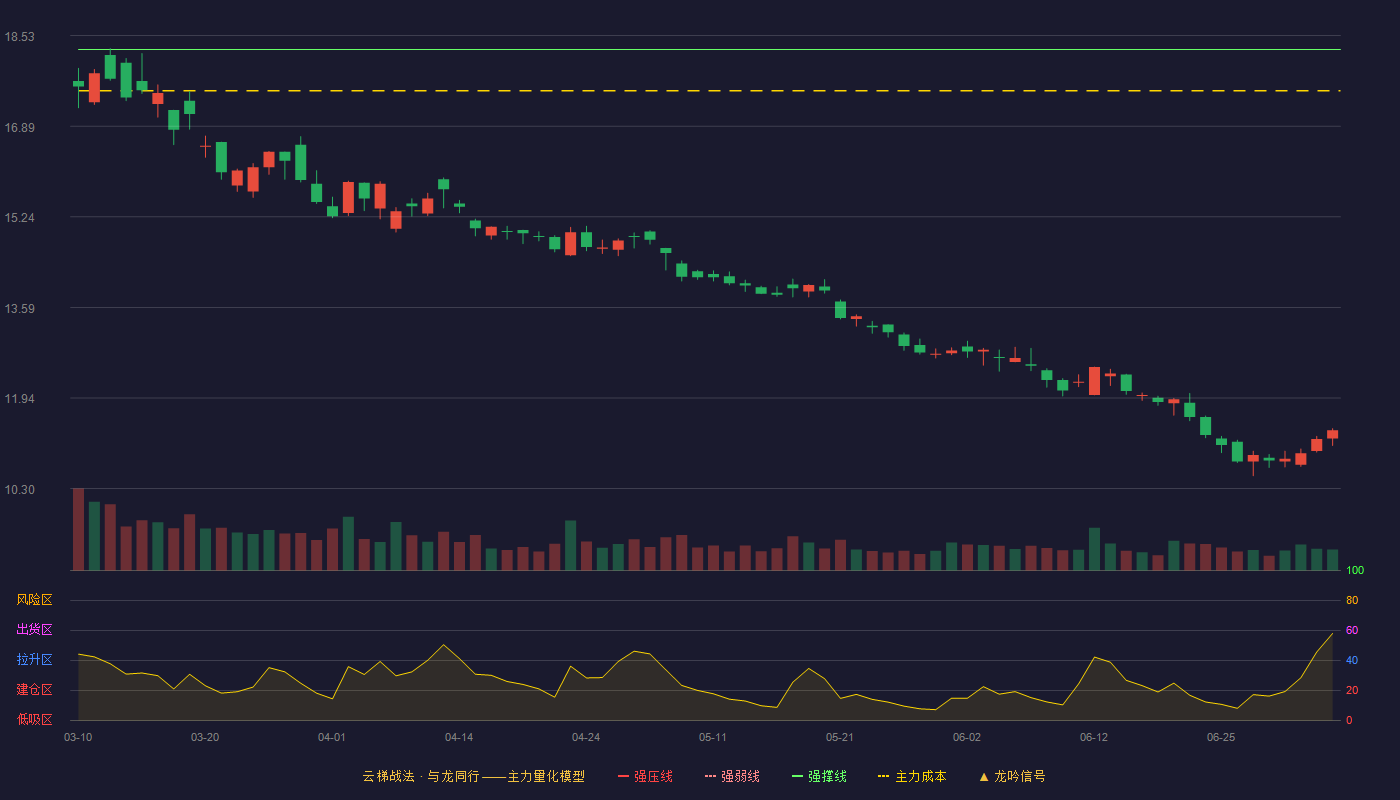Click the 03-10 date axis label

(x=78, y=737)
